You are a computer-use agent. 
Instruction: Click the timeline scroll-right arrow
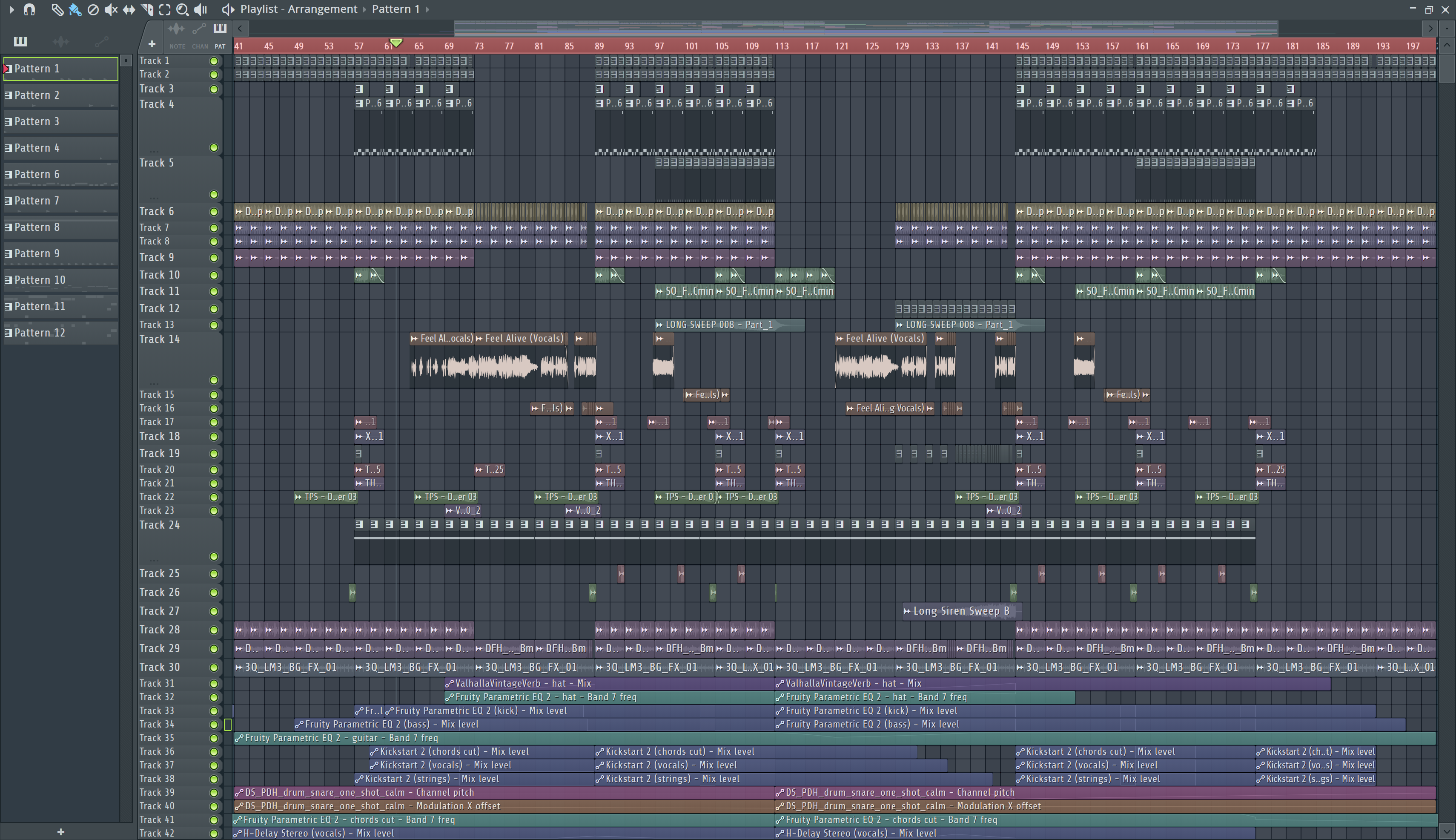[x=1430, y=28]
